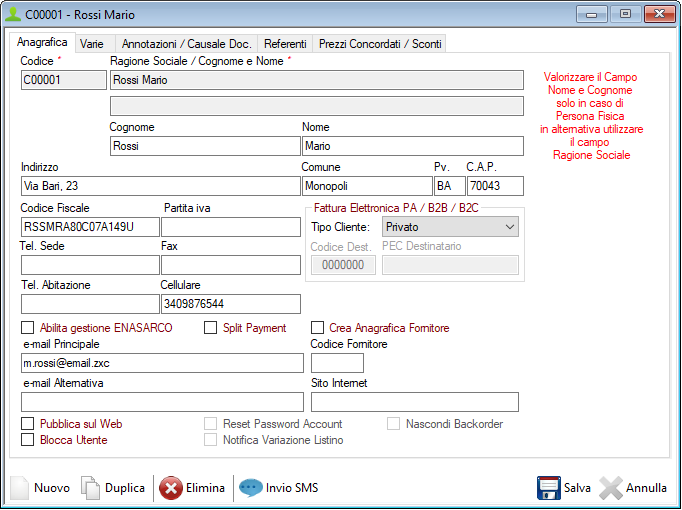The width and height of the screenshot is (682, 510).
Task: Click the Salva floppy disk icon
Action: point(548,488)
